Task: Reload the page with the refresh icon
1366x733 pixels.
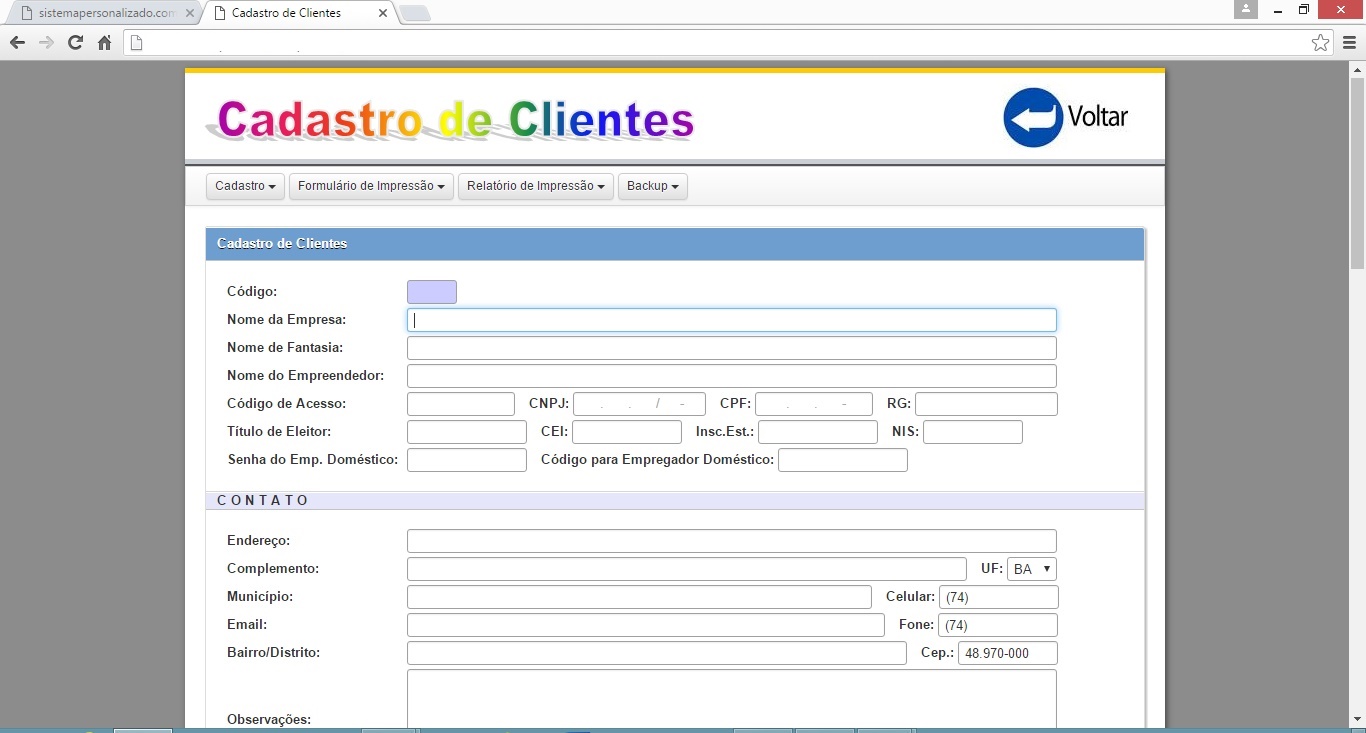Action: pos(75,43)
